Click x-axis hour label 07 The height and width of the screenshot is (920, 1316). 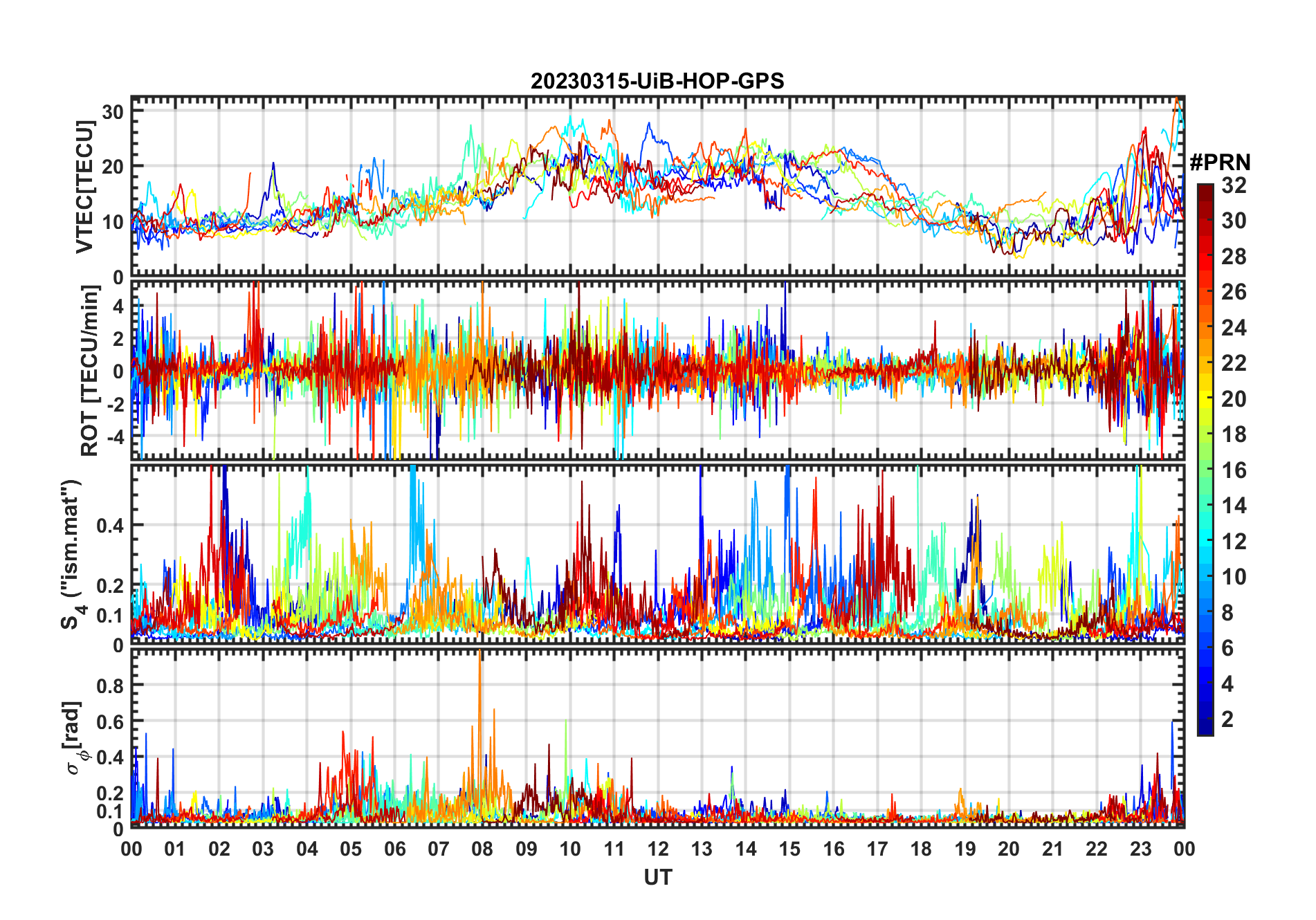tap(439, 849)
